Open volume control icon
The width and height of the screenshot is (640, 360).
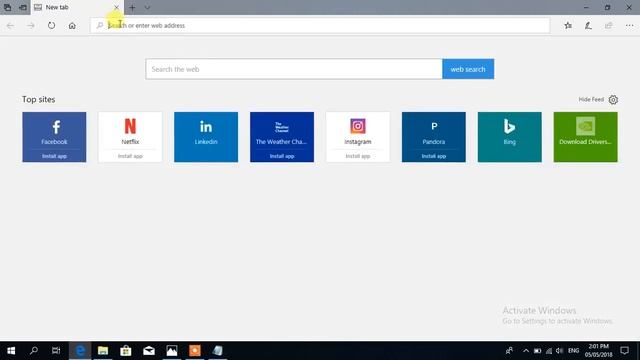click(560, 351)
